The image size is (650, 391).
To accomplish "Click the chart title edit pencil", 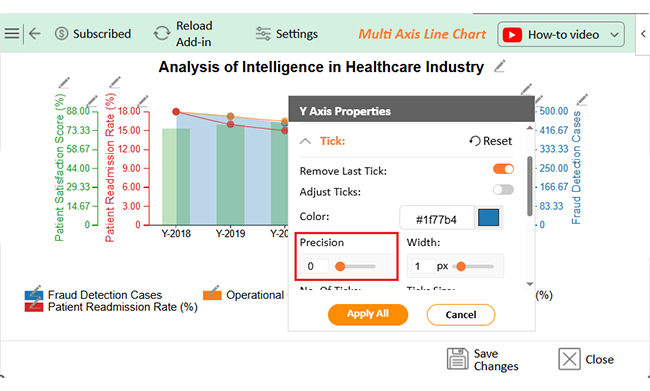I will tap(500, 66).
